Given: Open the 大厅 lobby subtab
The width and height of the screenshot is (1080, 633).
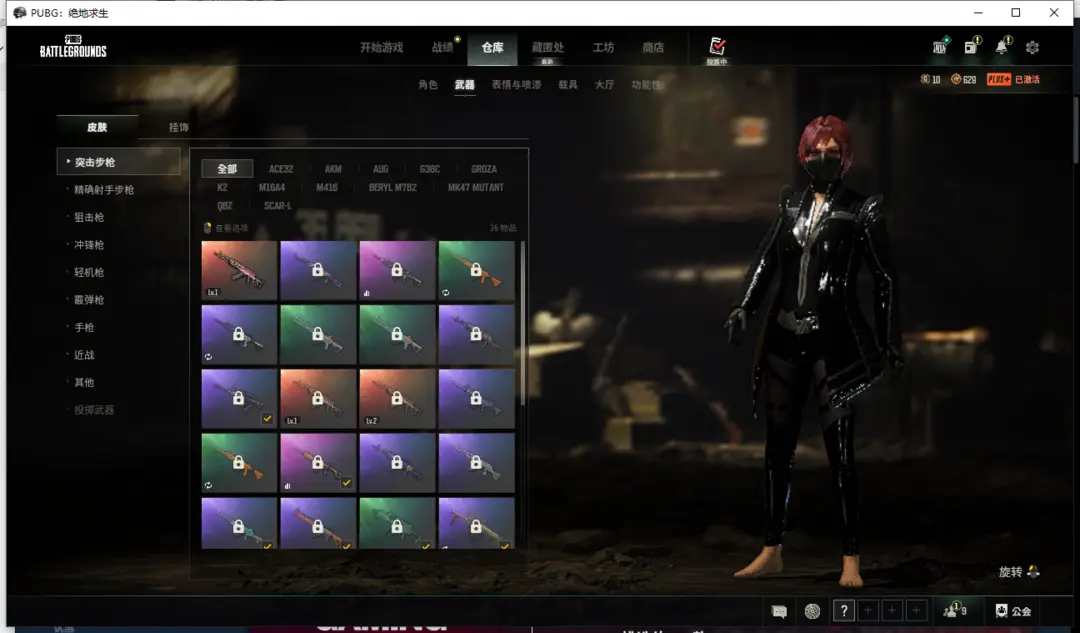Looking at the screenshot, I should [x=605, y=85].
